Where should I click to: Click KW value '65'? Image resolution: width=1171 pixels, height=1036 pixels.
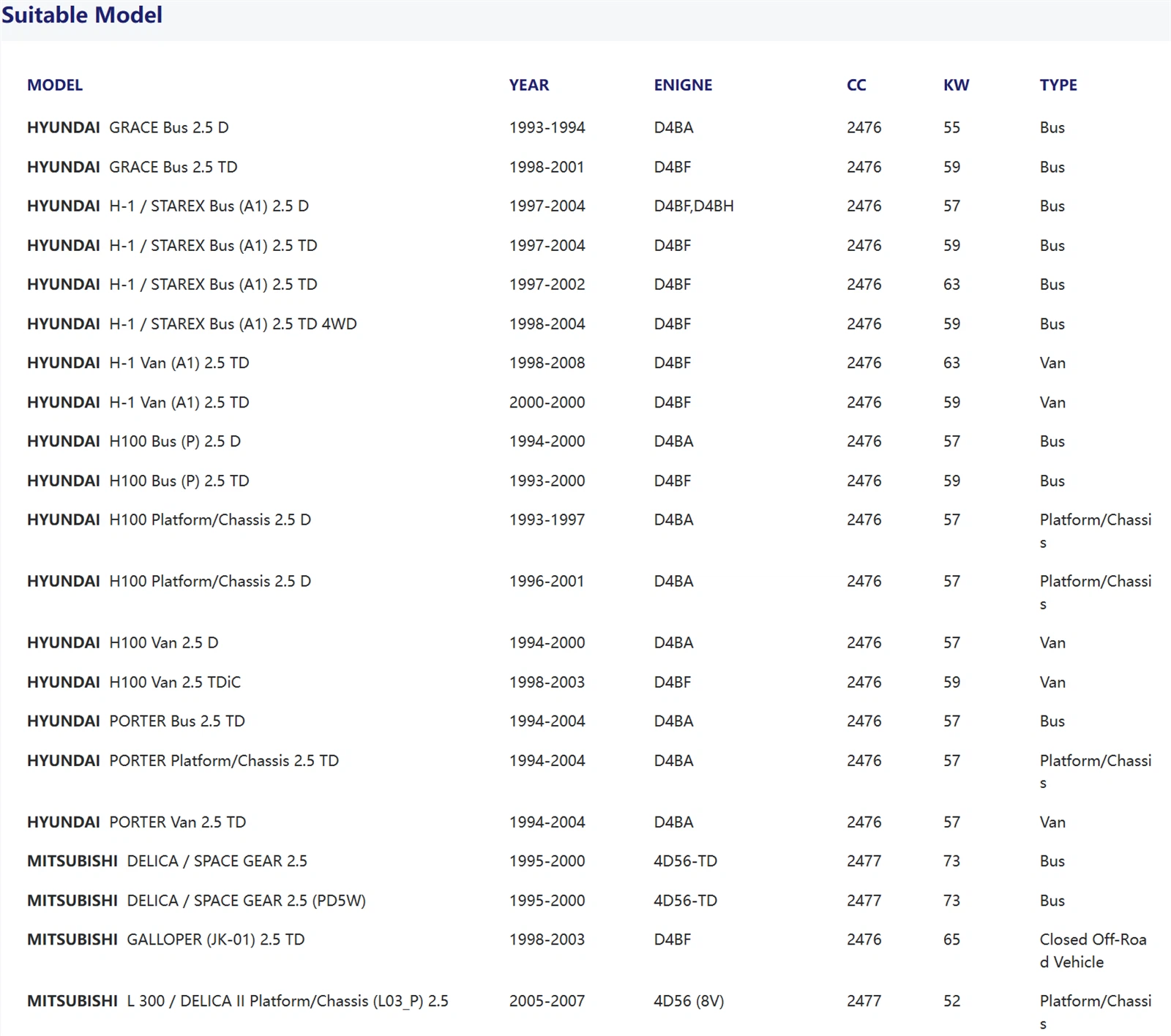tap(951, 939)
